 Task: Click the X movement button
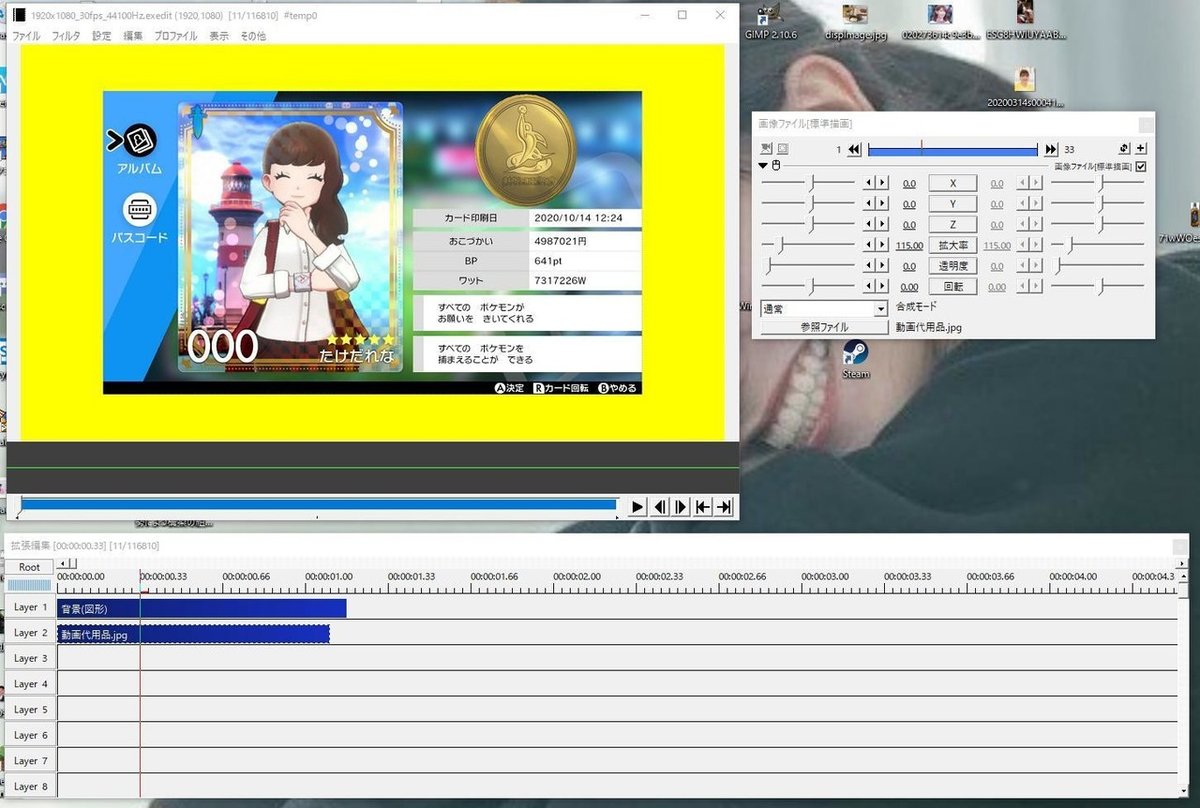pos(953,183)
